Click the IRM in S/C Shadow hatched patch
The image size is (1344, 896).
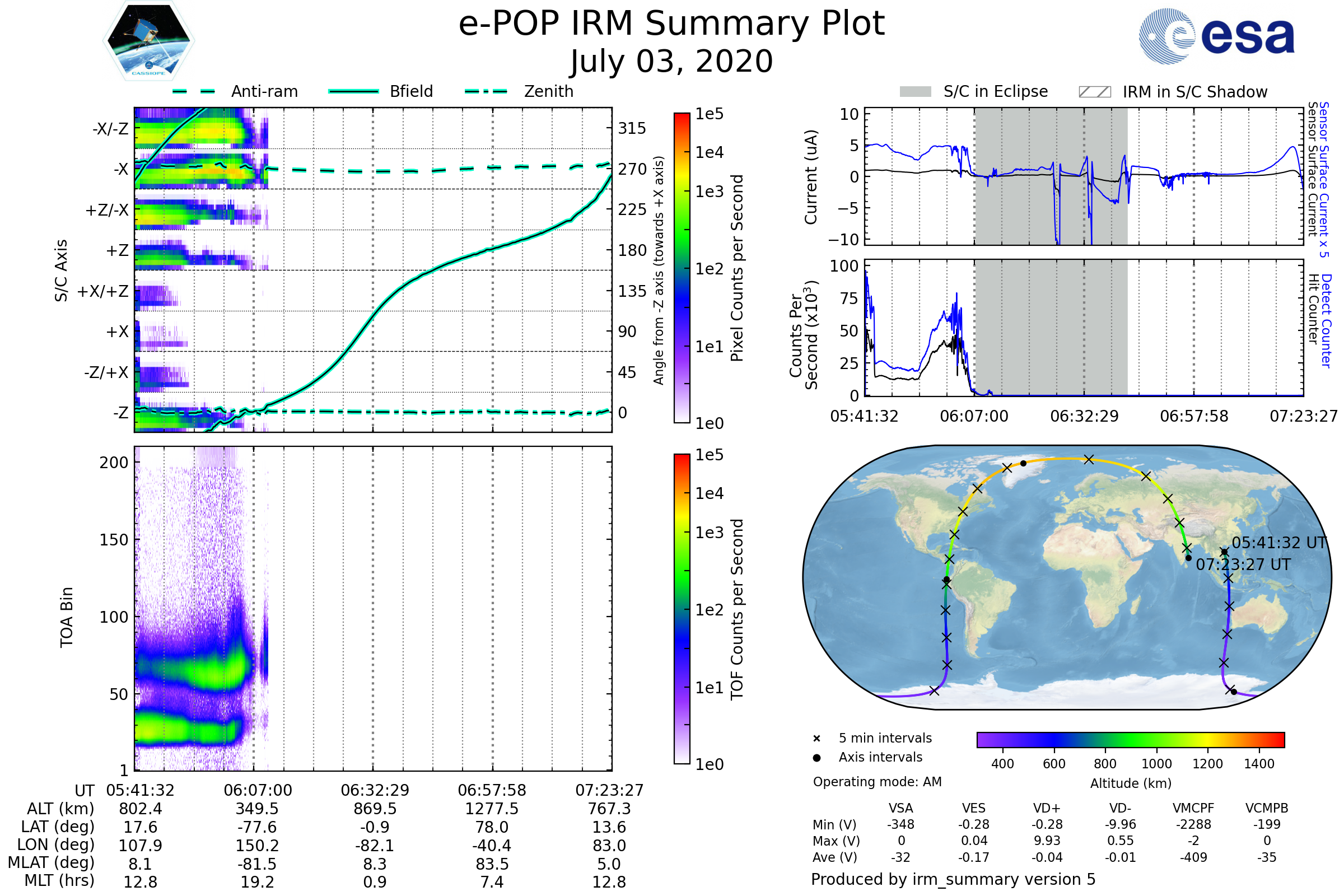1094,92
